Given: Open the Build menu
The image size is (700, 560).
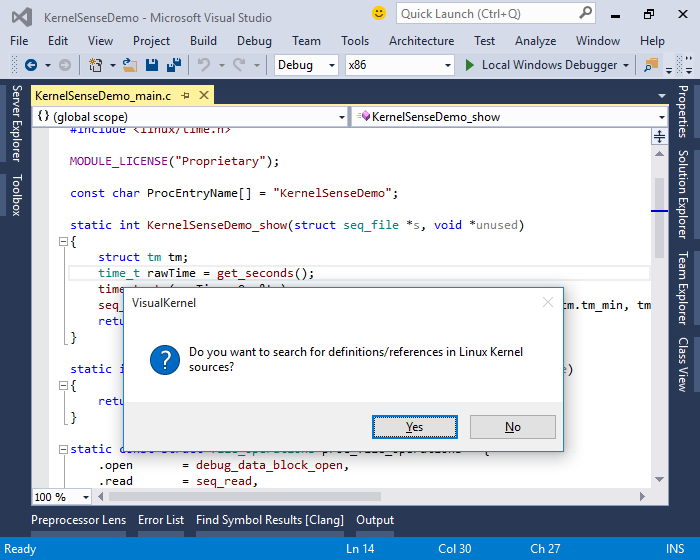Looking at the screenshot, I should coord(203,41).
